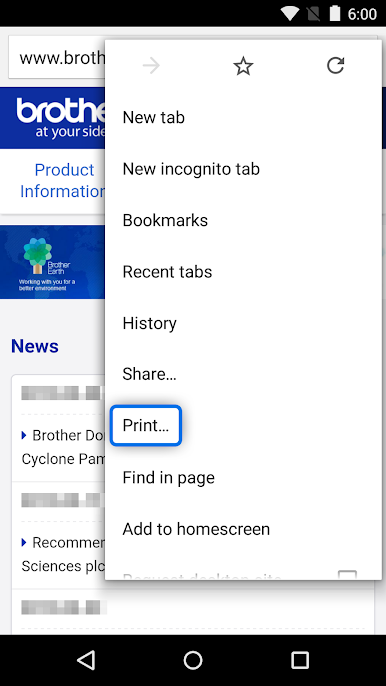Tap the Wi-Fi signal status icon
This screenshot has height=686, width=386.
pyautogui.click(x=290, y=14)
